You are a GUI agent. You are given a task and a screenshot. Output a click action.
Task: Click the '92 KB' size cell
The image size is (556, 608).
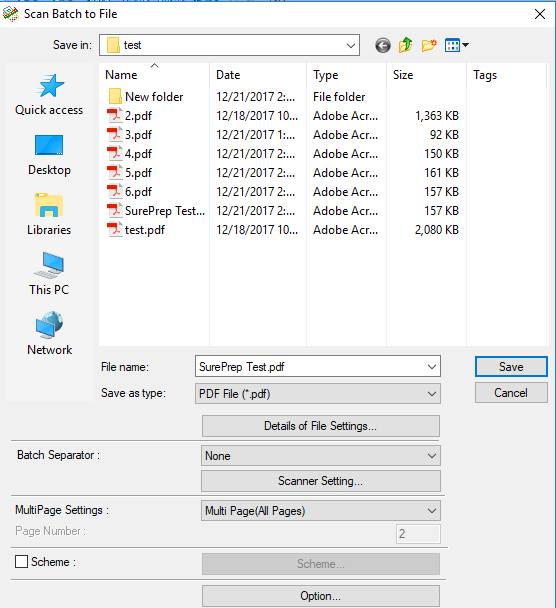[444, 135]
